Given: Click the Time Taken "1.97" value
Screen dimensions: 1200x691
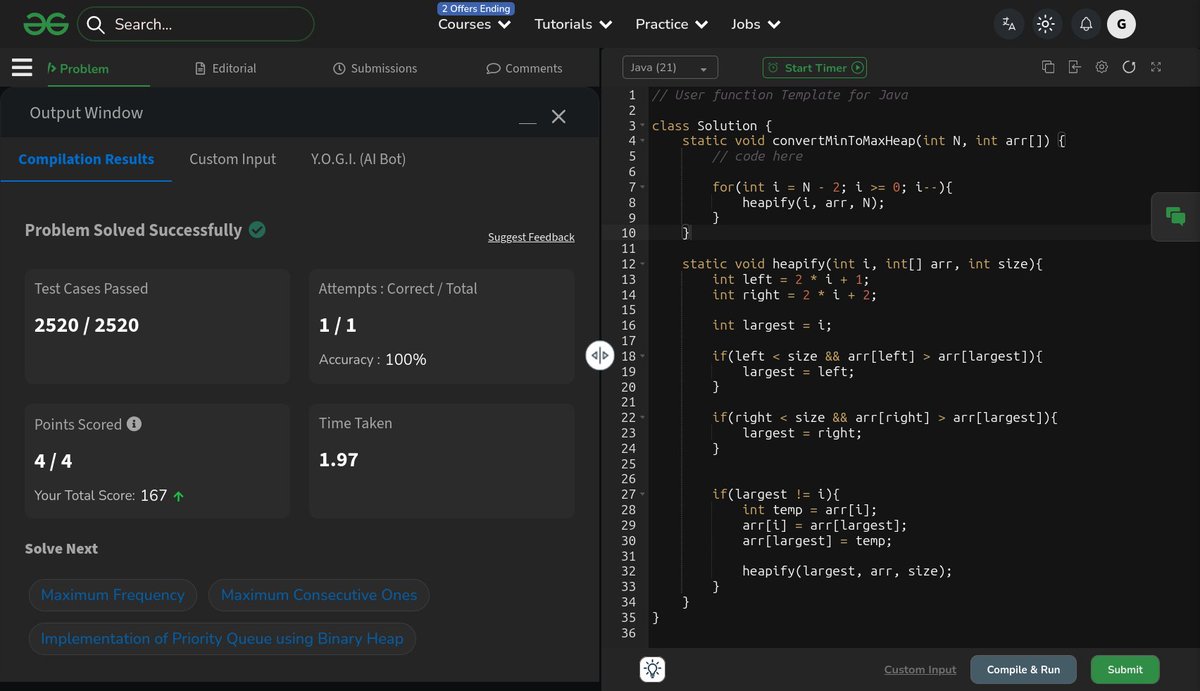Looking at the screenshot, I should pyautogui.click(x=338, y=460).
